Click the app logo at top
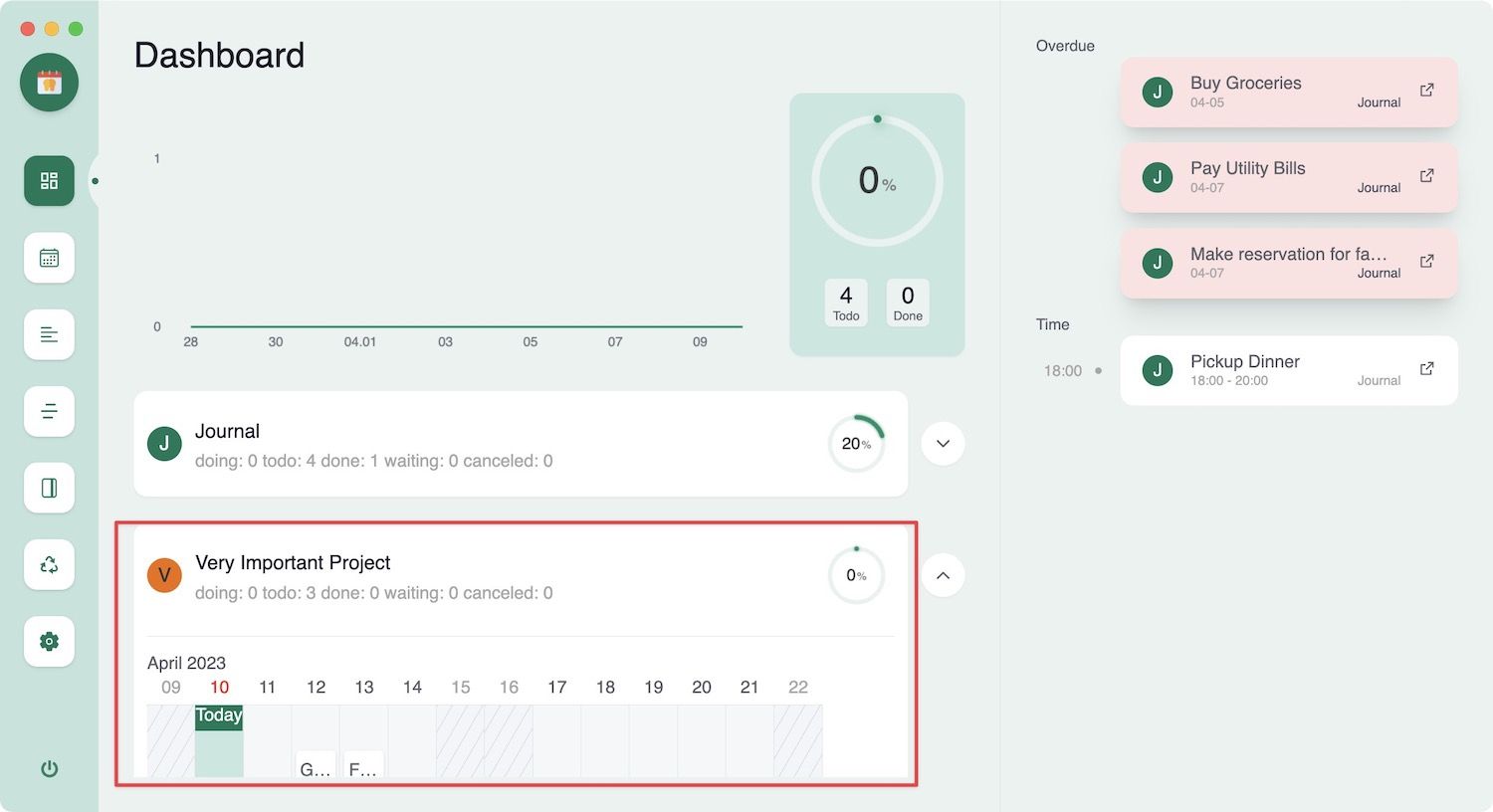Screen dimensions: 1493x812 49,83
